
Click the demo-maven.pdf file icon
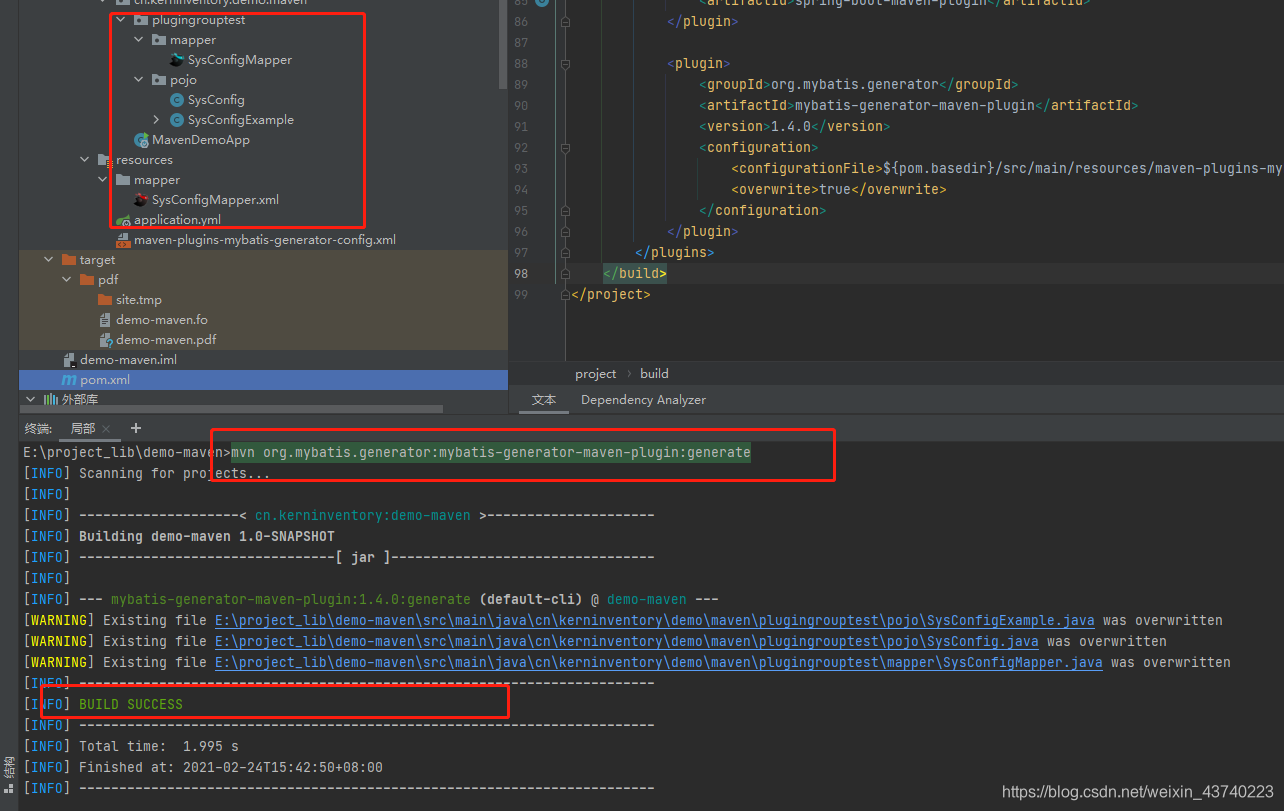point(105,340)
